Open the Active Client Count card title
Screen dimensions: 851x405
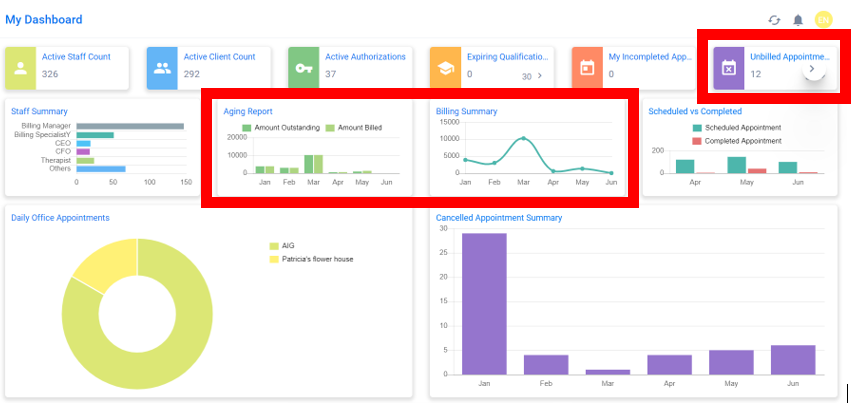[x=219, y=56]
